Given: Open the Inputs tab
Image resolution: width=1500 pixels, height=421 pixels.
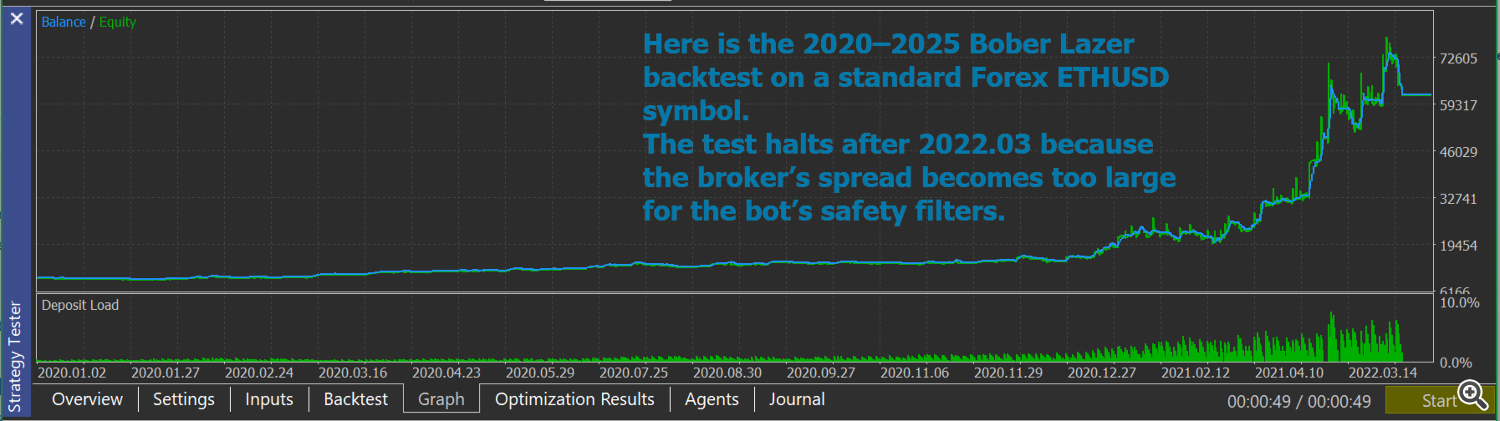Looking at the screenshot, I should [x=270, y=399].
